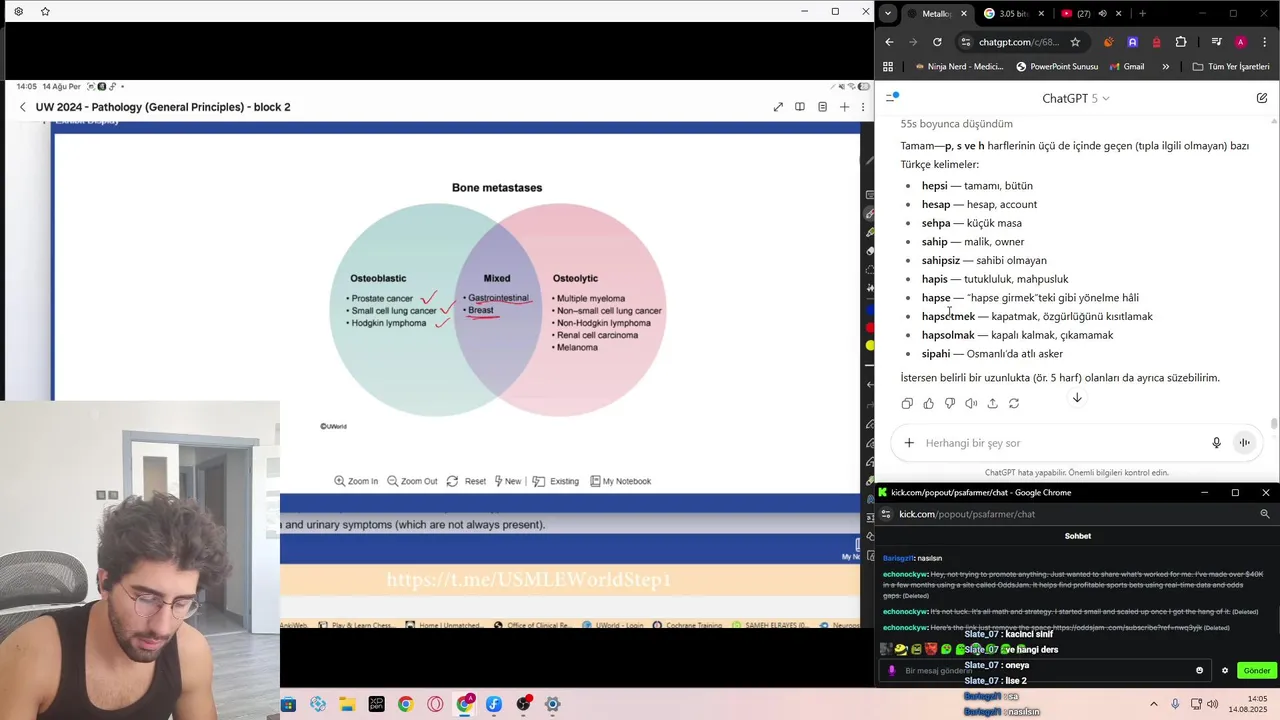The width and height of the screenshot is (1280, 720).
Task: Click the green Gönder button
Action: [1257, 671]
